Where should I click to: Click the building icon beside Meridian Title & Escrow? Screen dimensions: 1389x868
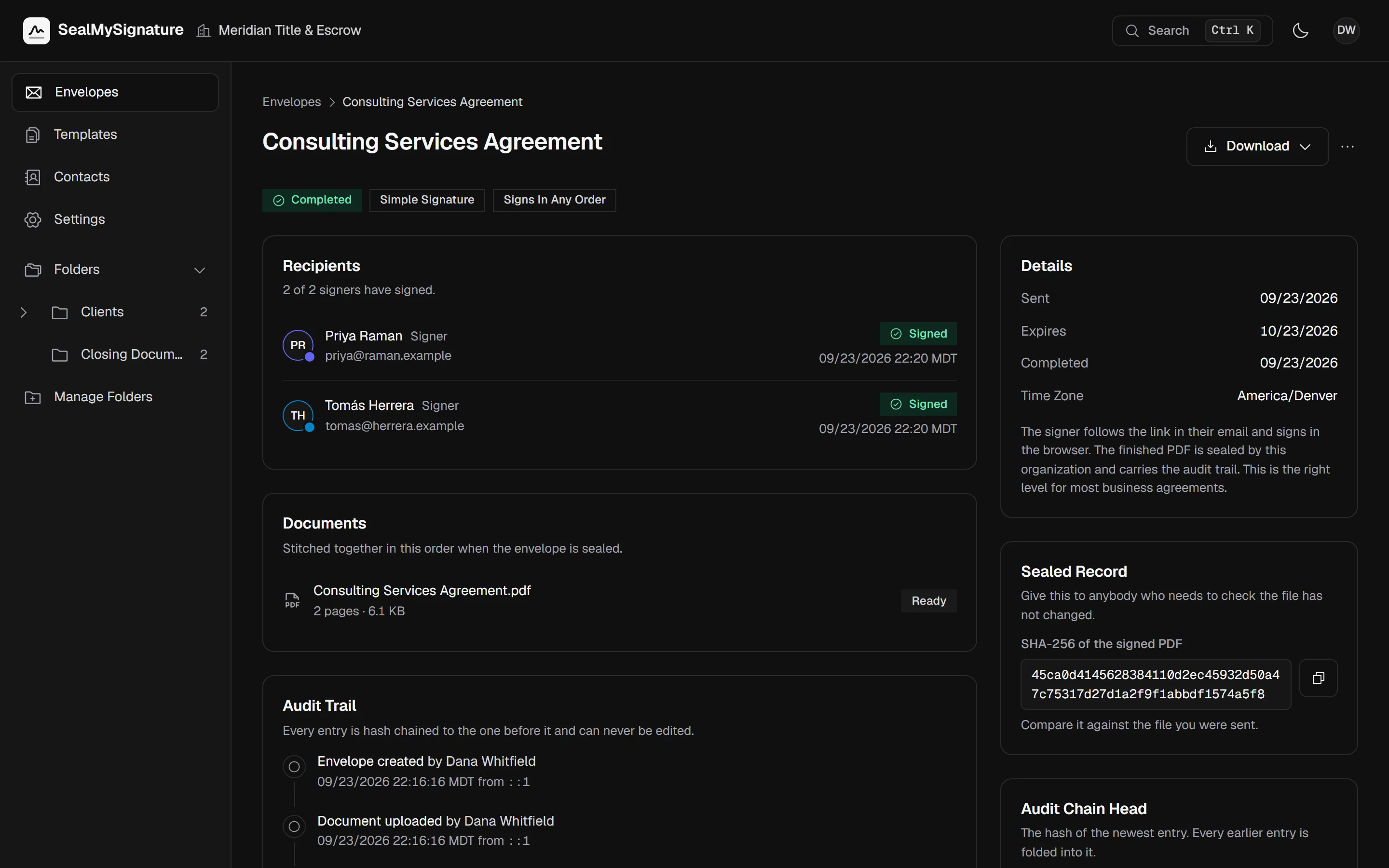(x=203, y=30)
